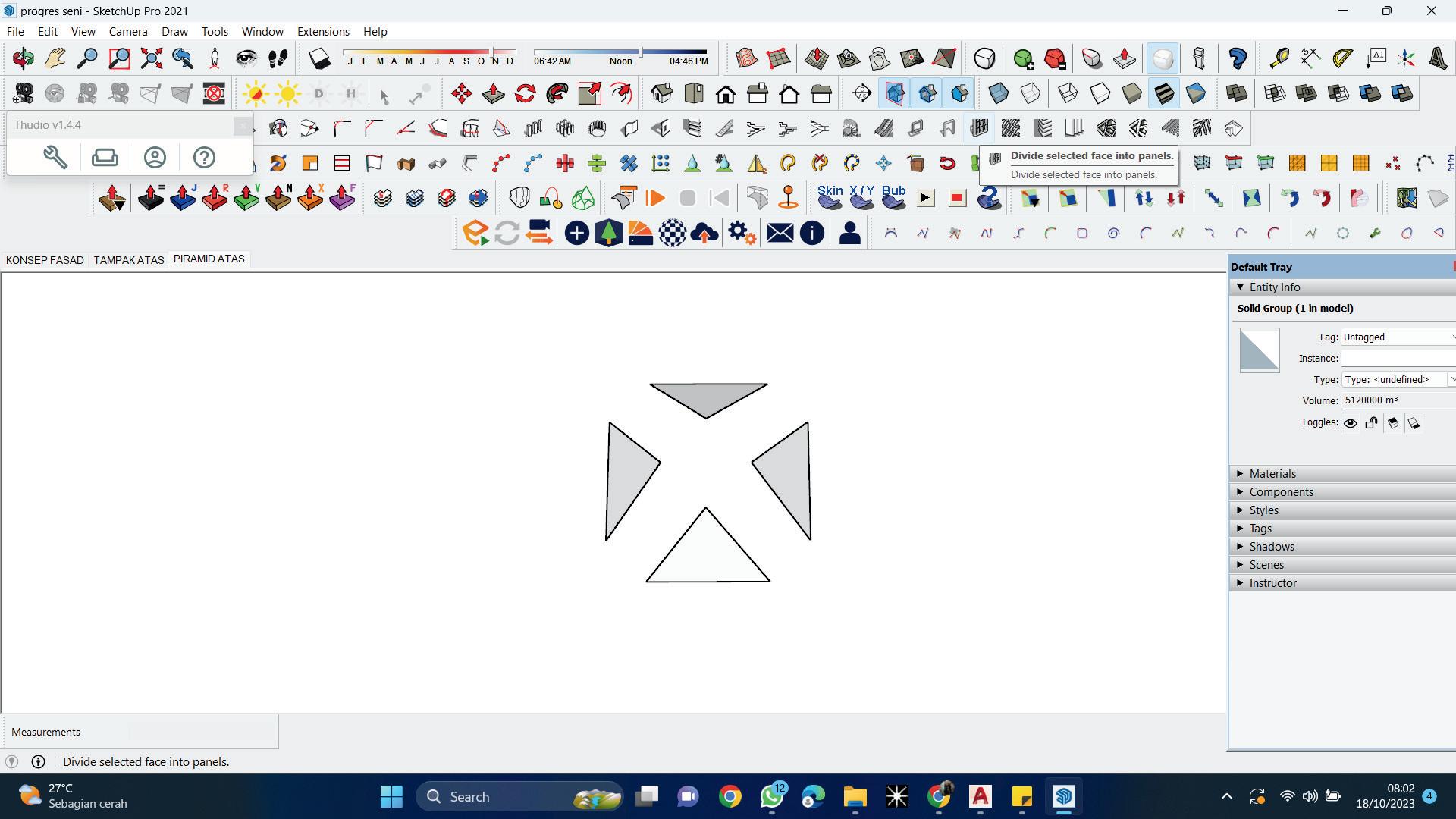Click the Instance name input field
The image size is (1456, 819).
(x=1398, y=359)
